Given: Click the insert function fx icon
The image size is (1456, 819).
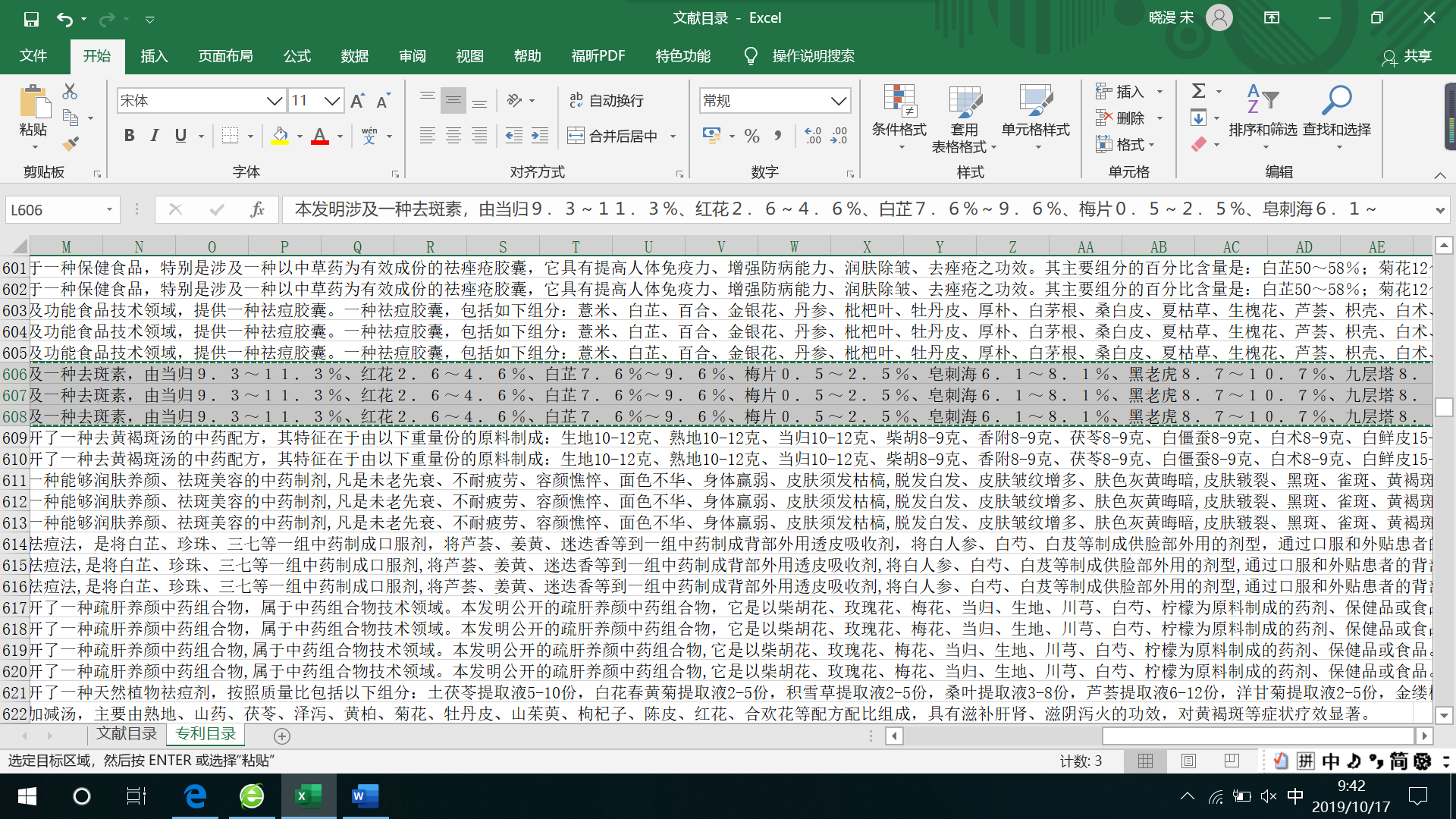Looking at the screenshot, I should pyautogui.click(x=257, y=209).
